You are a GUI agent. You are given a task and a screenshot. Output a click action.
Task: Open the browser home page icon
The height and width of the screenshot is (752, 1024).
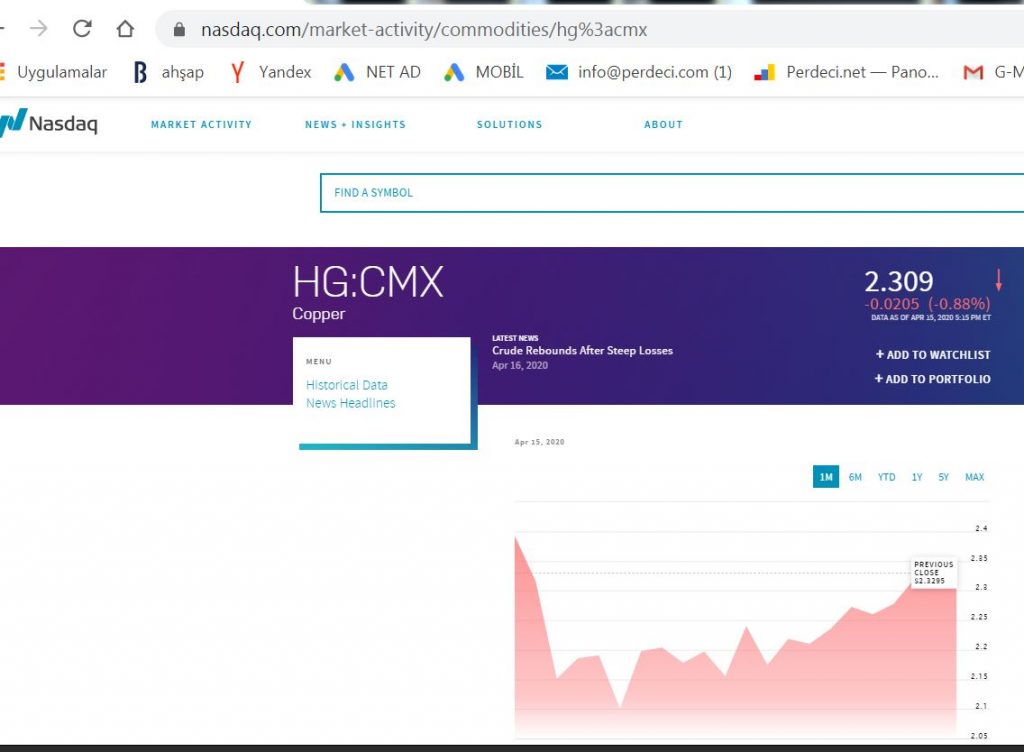click(x=125, y=29)
